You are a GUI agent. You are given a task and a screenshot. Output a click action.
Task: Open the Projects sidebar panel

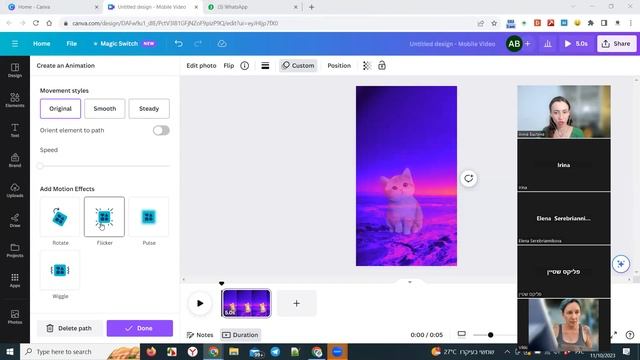pyautogui.click(x=15, y=250)
